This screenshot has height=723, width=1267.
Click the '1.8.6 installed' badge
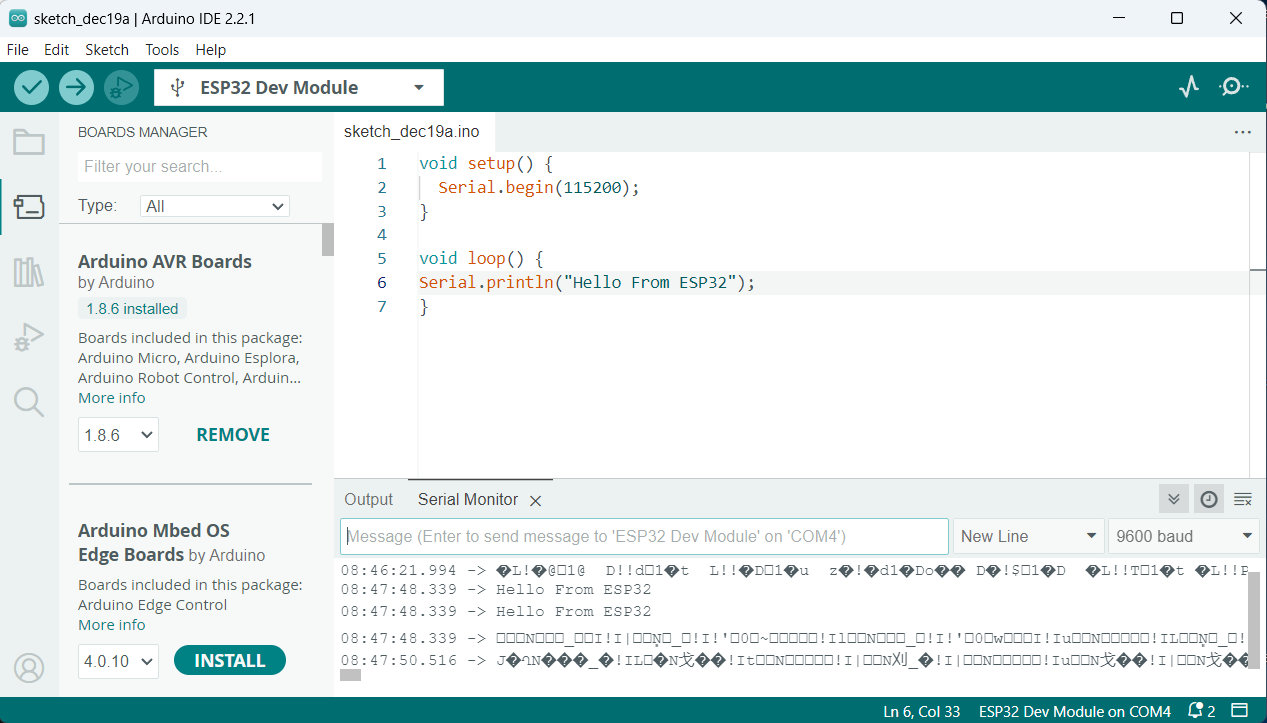coord(132,309)
